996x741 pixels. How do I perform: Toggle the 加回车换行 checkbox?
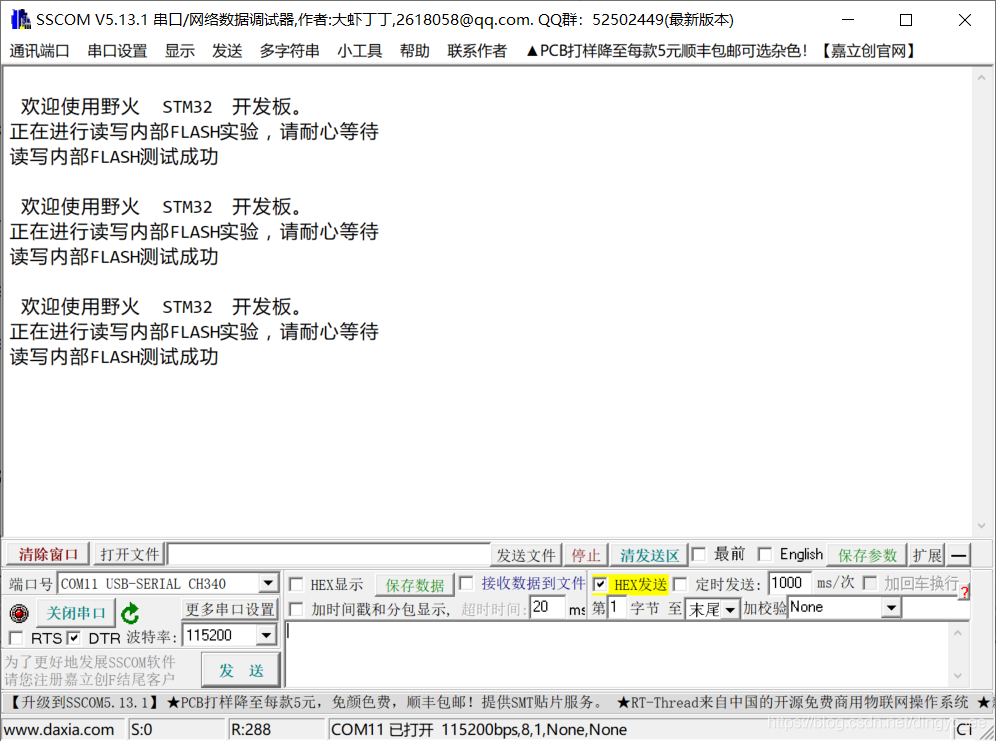pyautogui.click(x=870, y=583)
